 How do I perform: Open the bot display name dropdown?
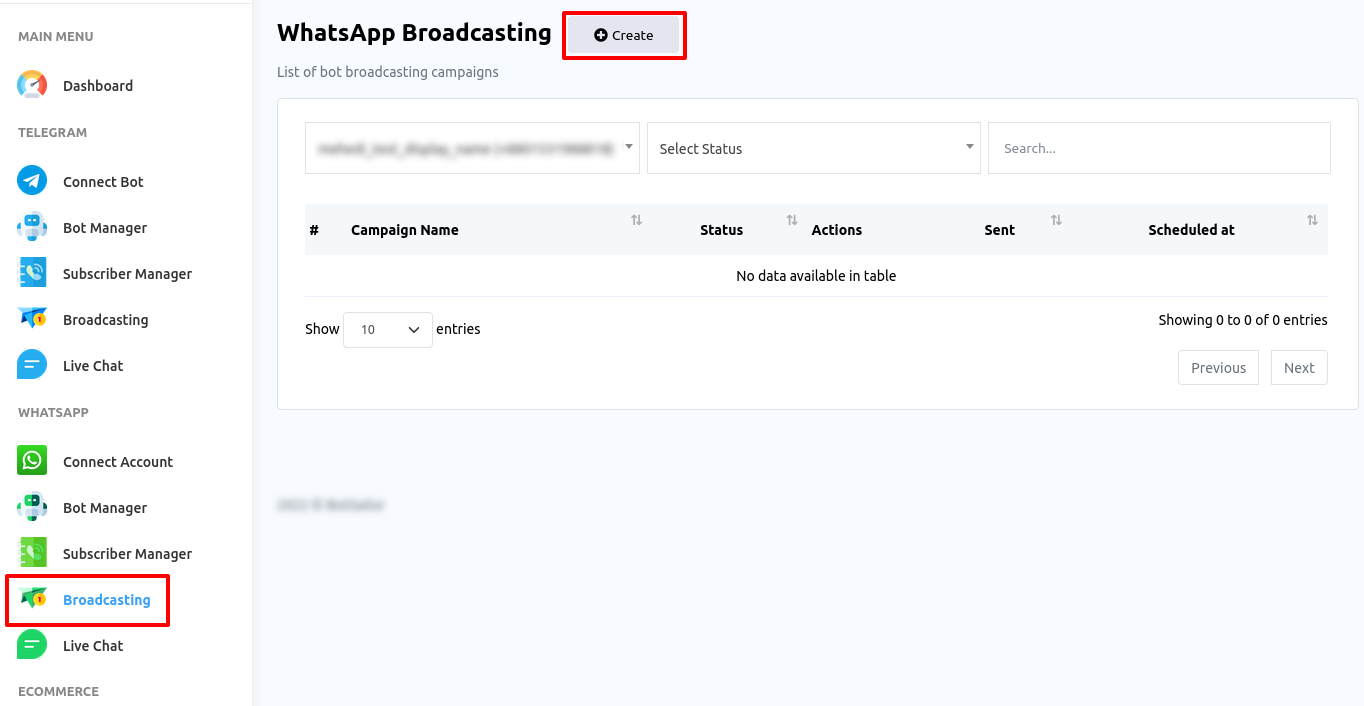pos(472,148)
